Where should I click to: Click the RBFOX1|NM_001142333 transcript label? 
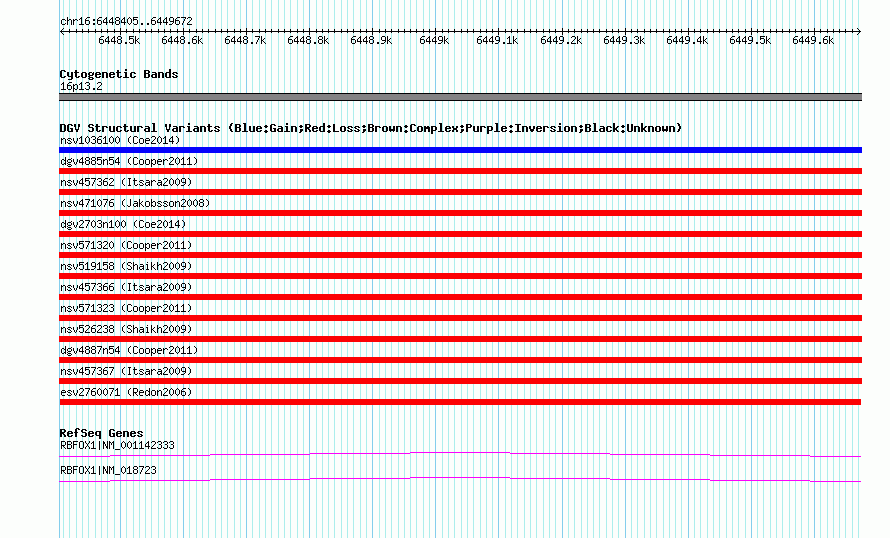117,445
